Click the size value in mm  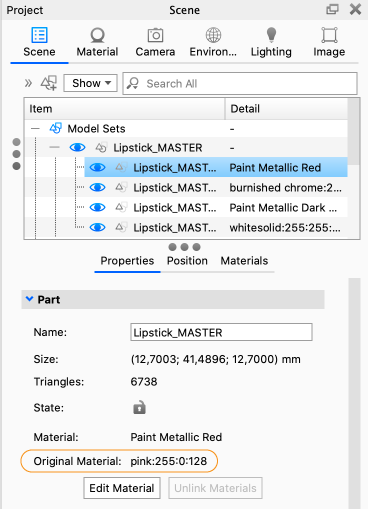(x=216, y=359)
